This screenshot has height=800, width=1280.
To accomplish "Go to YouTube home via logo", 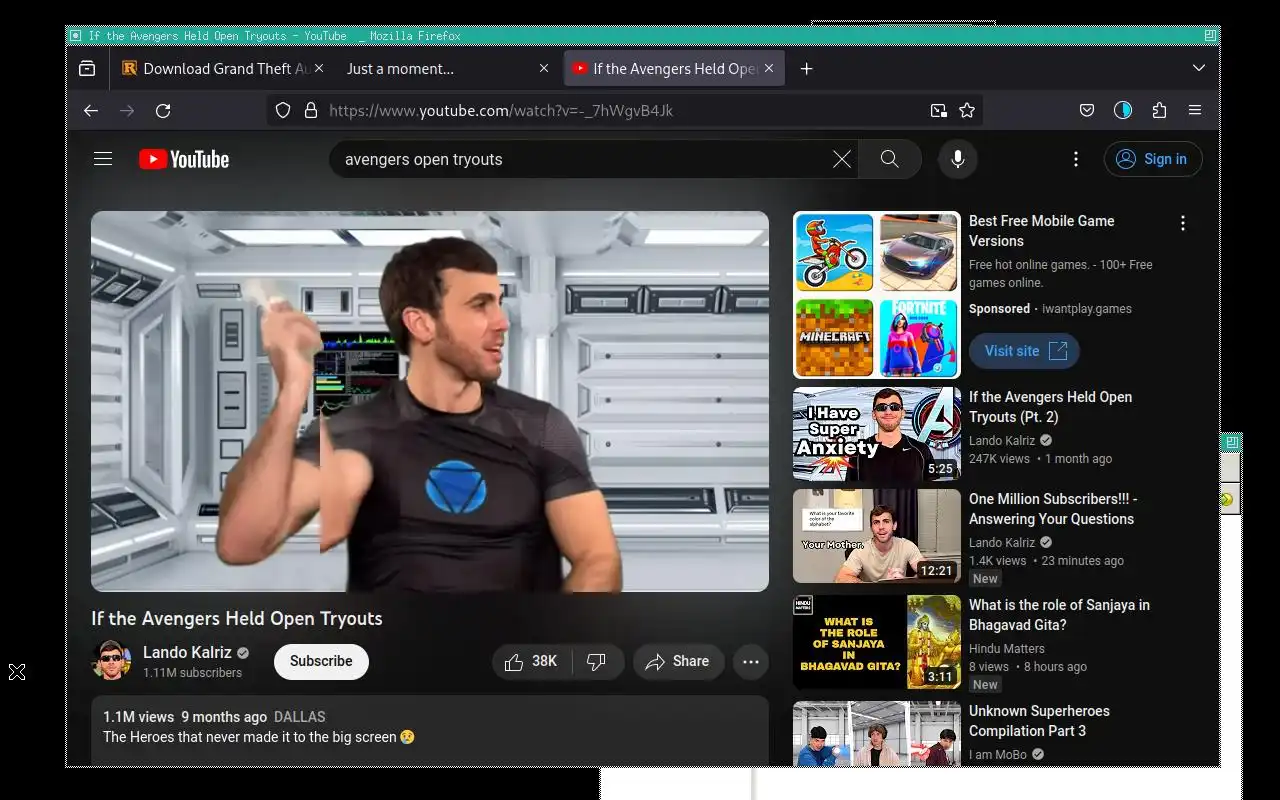I will click(184, 159).
